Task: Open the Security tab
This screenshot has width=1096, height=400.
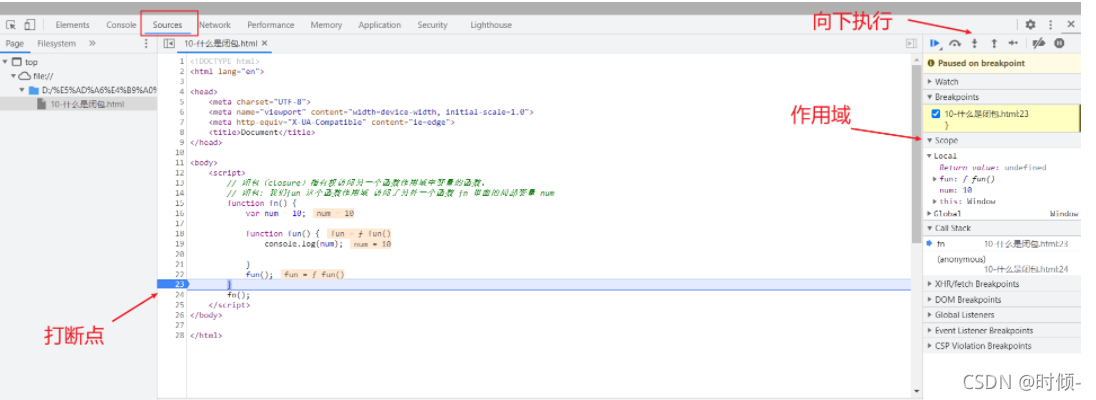Action: tap(432, 24)
